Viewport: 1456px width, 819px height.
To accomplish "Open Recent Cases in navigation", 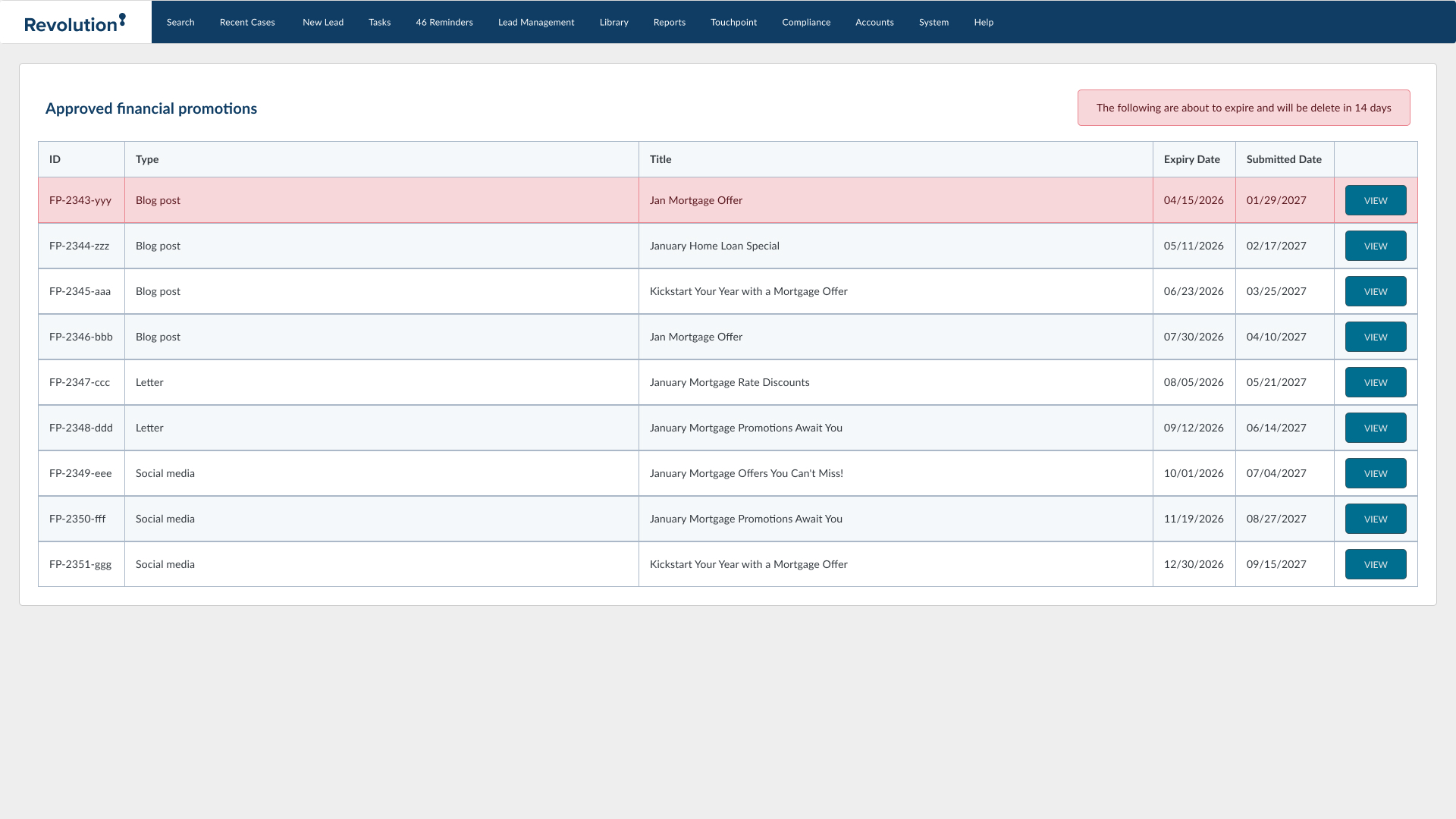I will (x=247, y=22).
